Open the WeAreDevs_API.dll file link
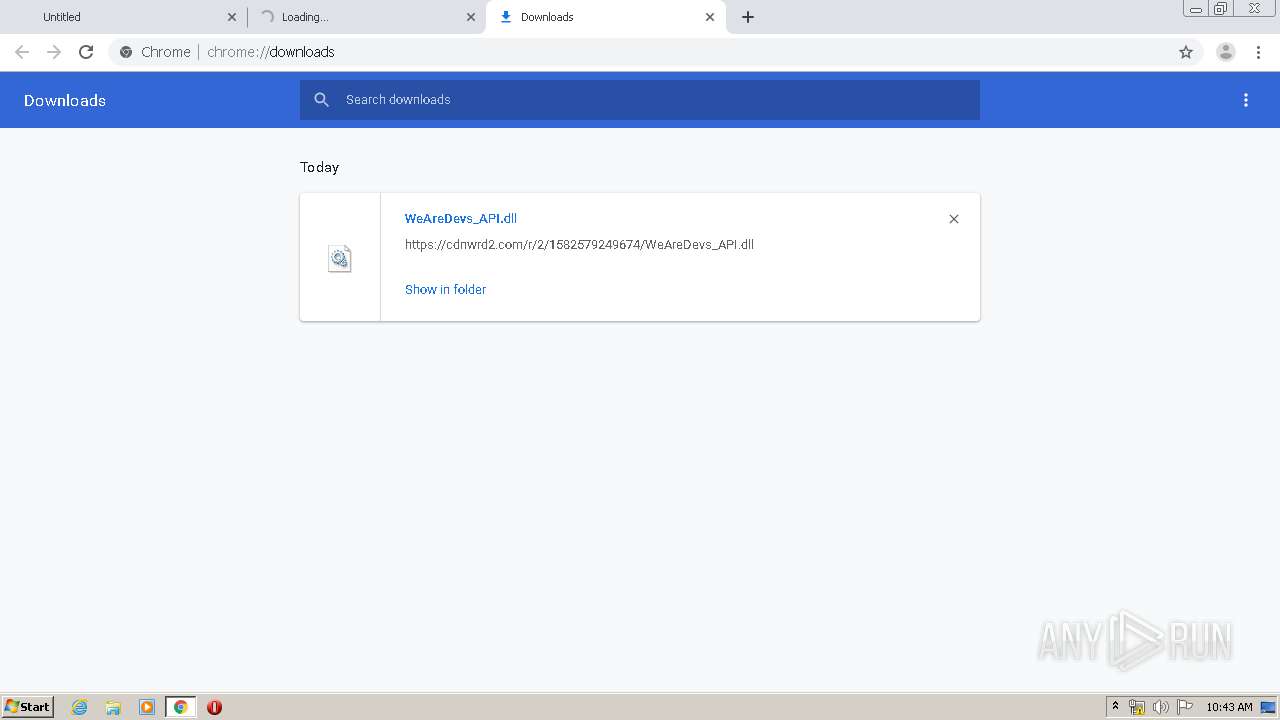 [x=461, y=219]
